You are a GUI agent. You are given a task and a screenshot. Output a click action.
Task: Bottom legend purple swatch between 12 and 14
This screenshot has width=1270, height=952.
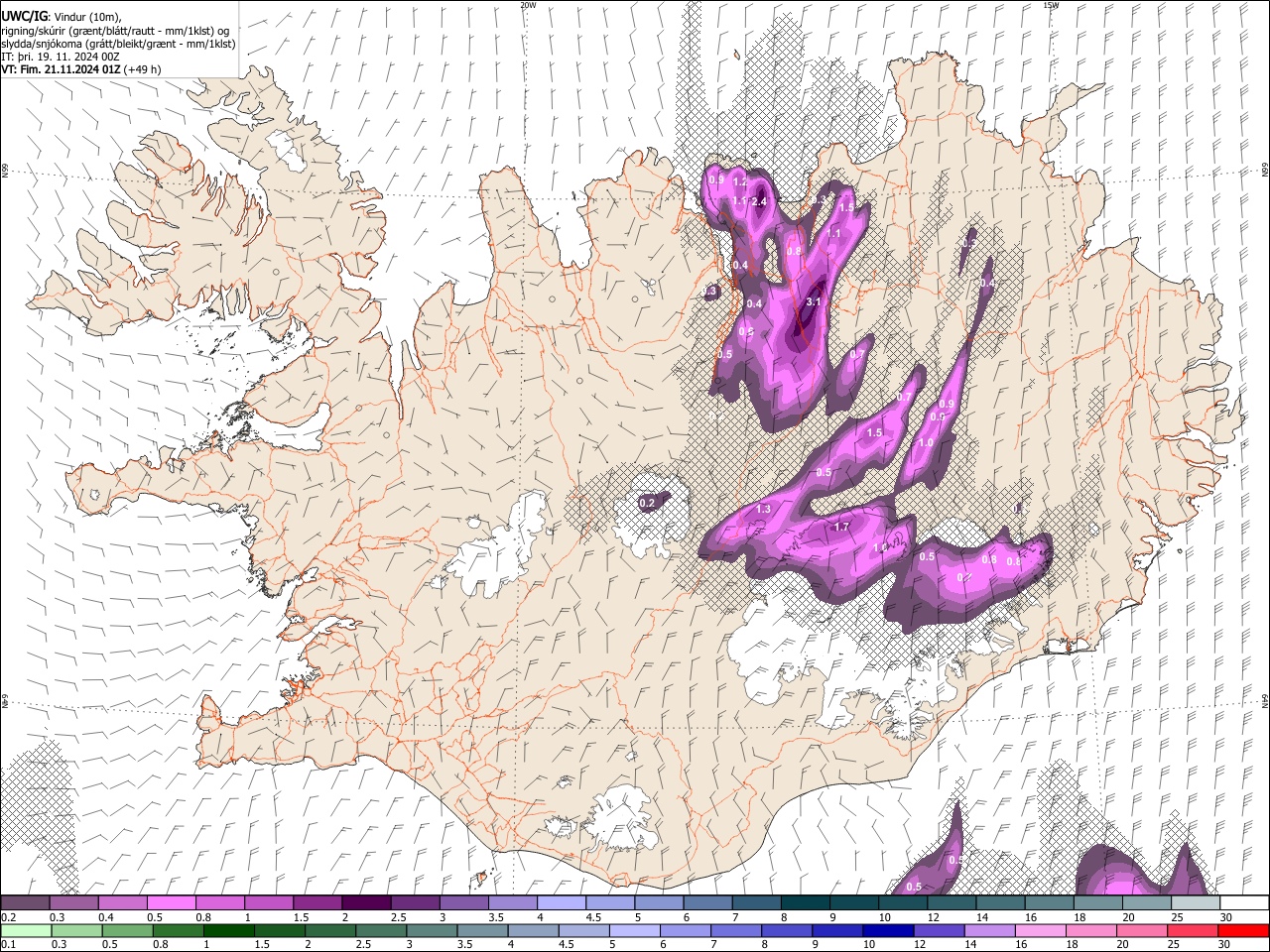tap(937, 931)
